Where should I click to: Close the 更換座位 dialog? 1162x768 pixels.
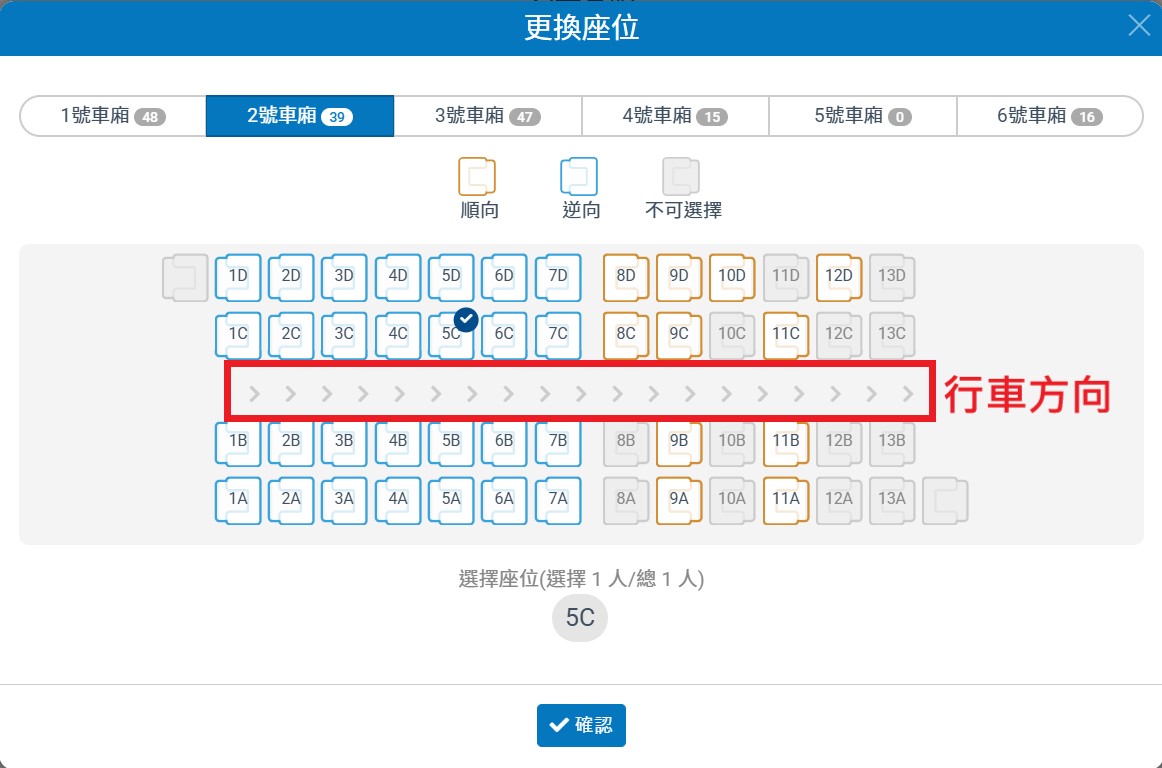click(x=1139, y=26)
